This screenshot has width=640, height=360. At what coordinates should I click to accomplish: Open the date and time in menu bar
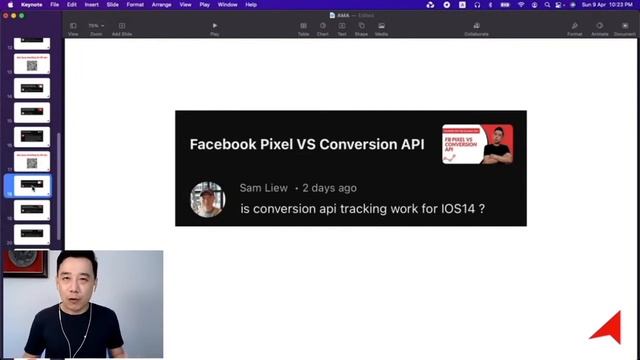click(x=607, y=5)
